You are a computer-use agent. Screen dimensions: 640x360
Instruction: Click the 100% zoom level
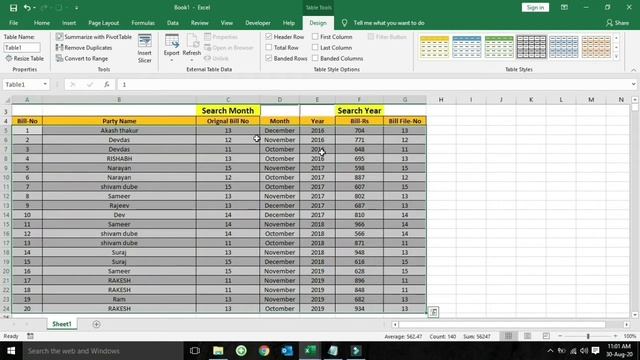pyautogui.click(x=630, y=336)
